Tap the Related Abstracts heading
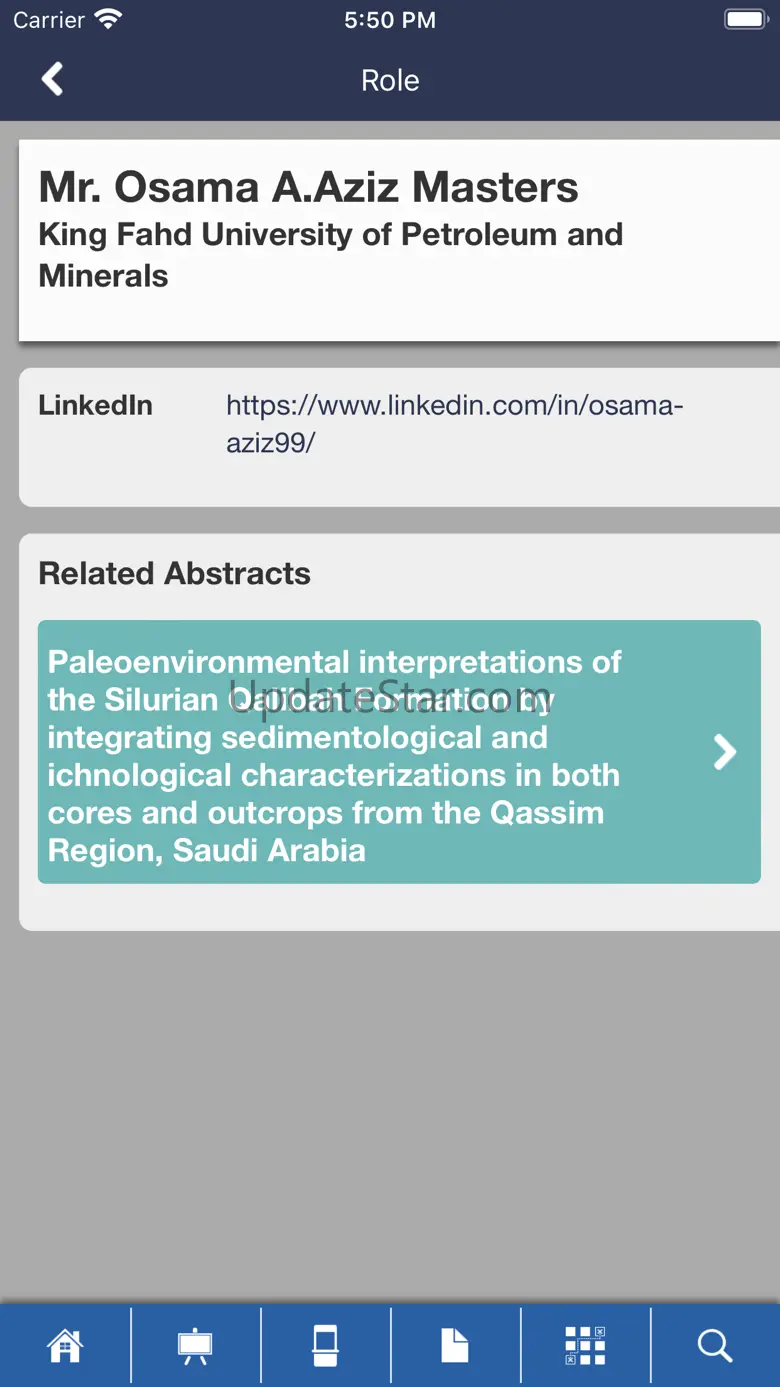 tap(174, 573)
